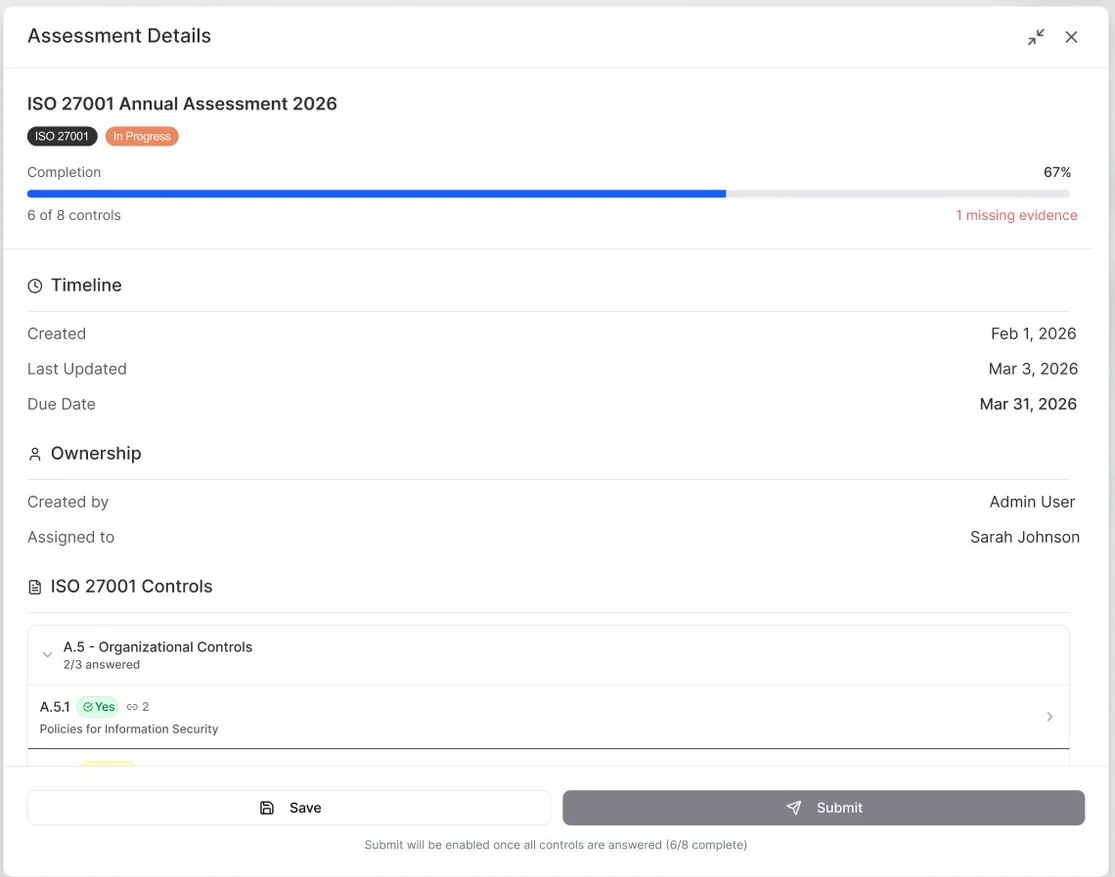Click the assignee name 'Sarah Johnson'
The width and height of the screenshot is (1115, 877).
click(x=1025, y=538)
